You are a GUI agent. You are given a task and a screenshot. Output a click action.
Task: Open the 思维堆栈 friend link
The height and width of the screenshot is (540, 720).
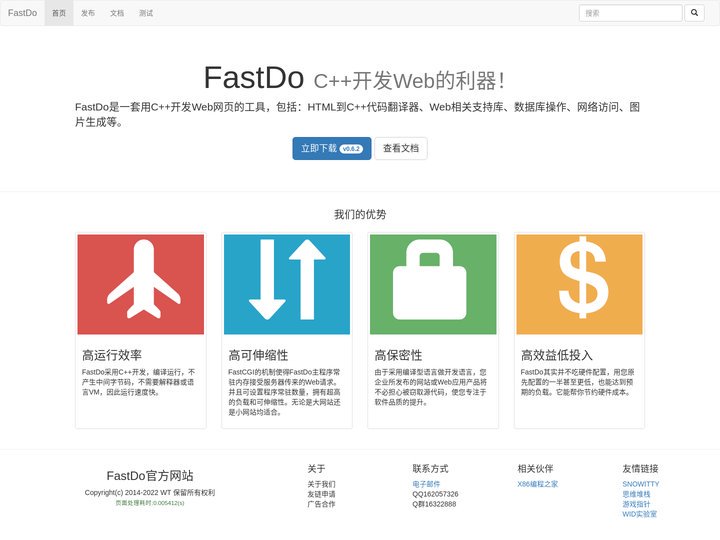pyautogui.click(x=636, y=494)
